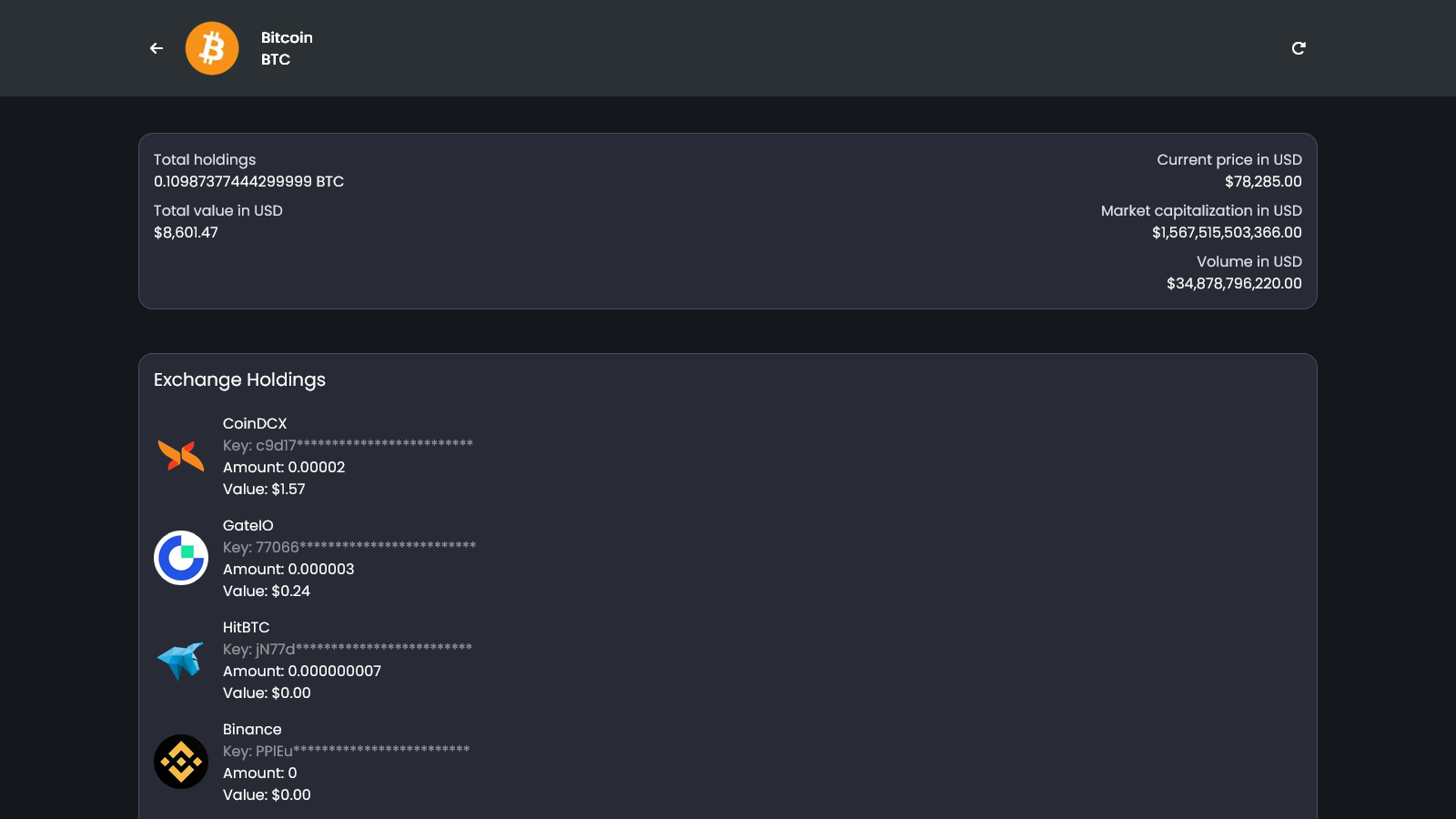Click the GateIO exchange logo
This screenshot has width=1456, height=819.
[181, 558]
